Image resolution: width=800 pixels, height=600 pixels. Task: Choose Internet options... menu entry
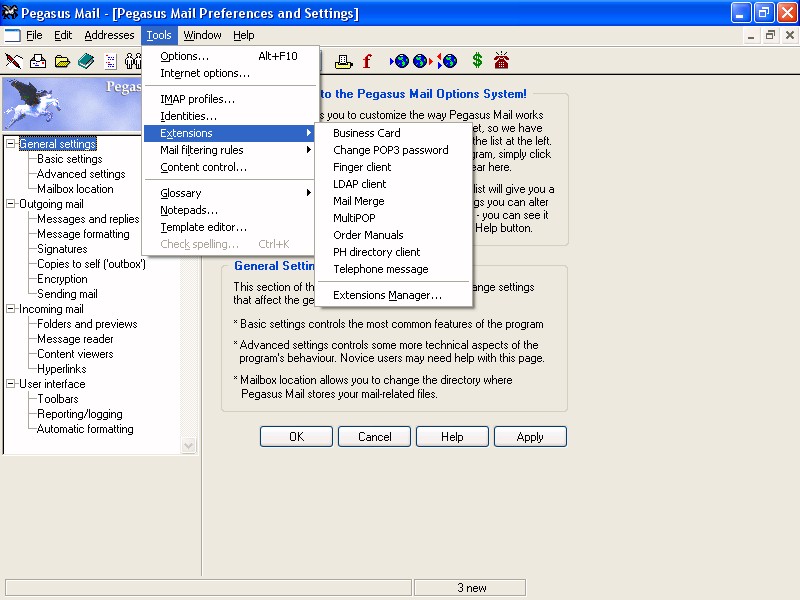(231, 73)
